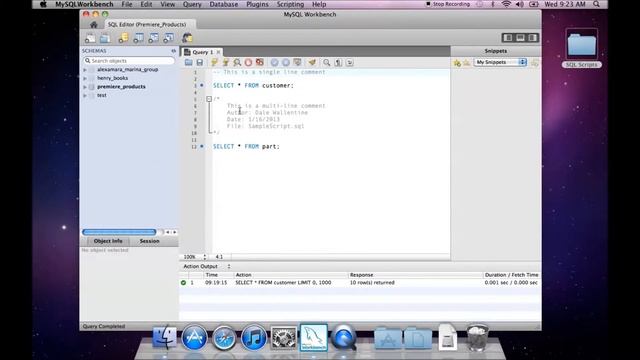Image resolution: width=640 pixels, height=360 pixels.
Task: Click the blue sidebar horizontal scrollbar
Action: (x=119, y=232)
